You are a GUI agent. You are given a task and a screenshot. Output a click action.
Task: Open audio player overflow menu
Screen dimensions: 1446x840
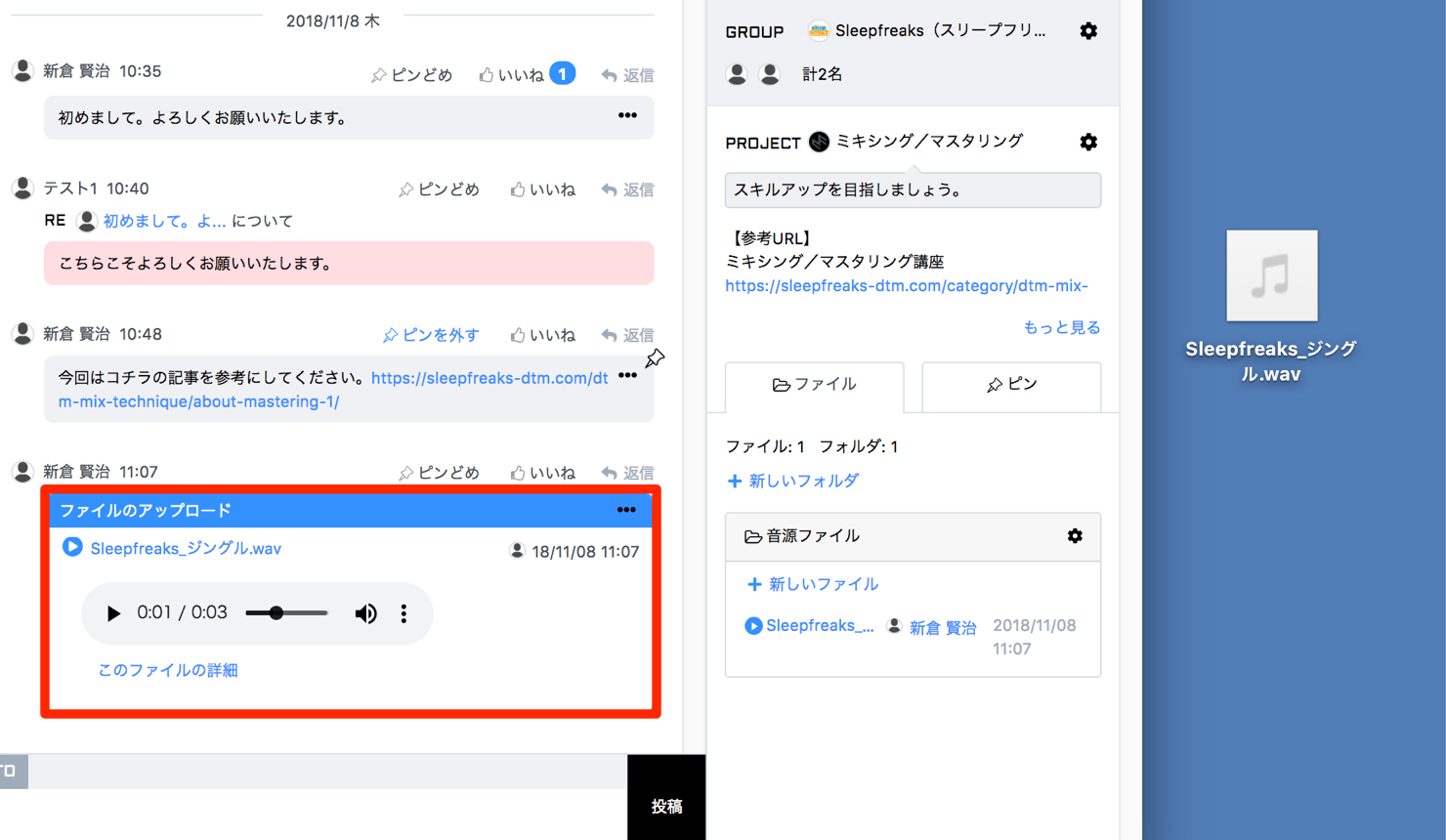coord(404,613)
